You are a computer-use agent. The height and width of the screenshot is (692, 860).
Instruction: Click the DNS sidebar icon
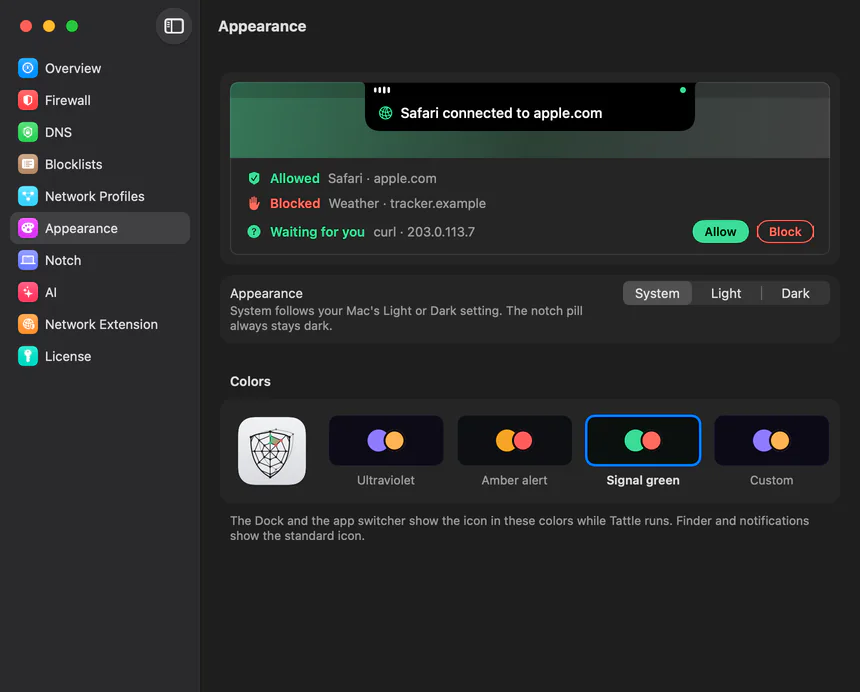[x=28, y=132]
